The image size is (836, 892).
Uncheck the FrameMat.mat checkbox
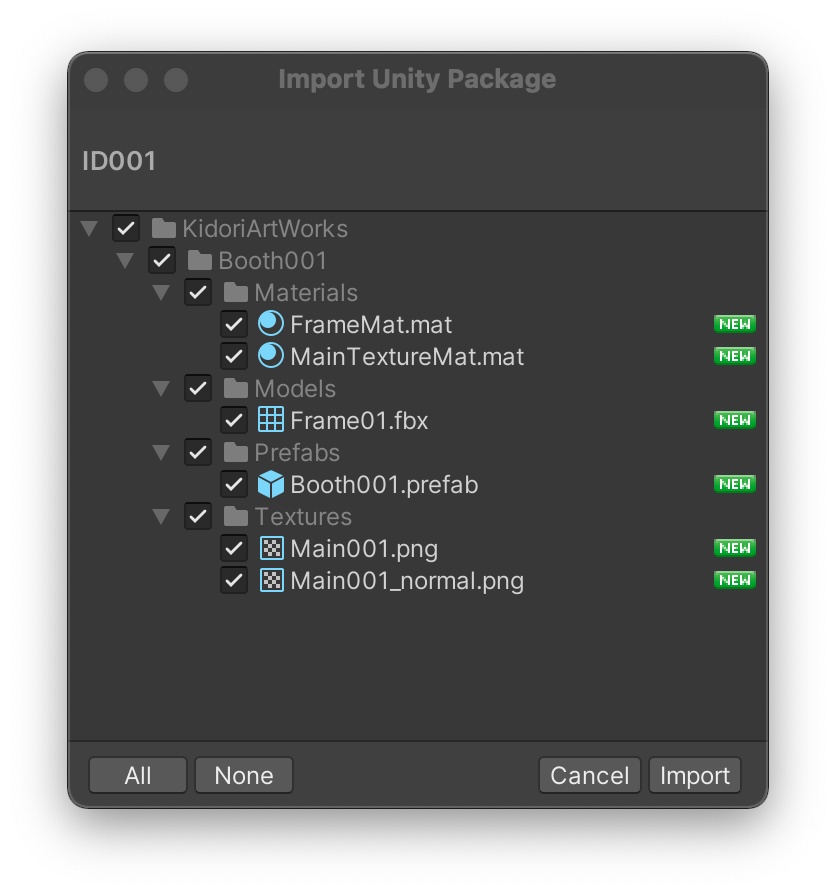[x=234, y=324]
